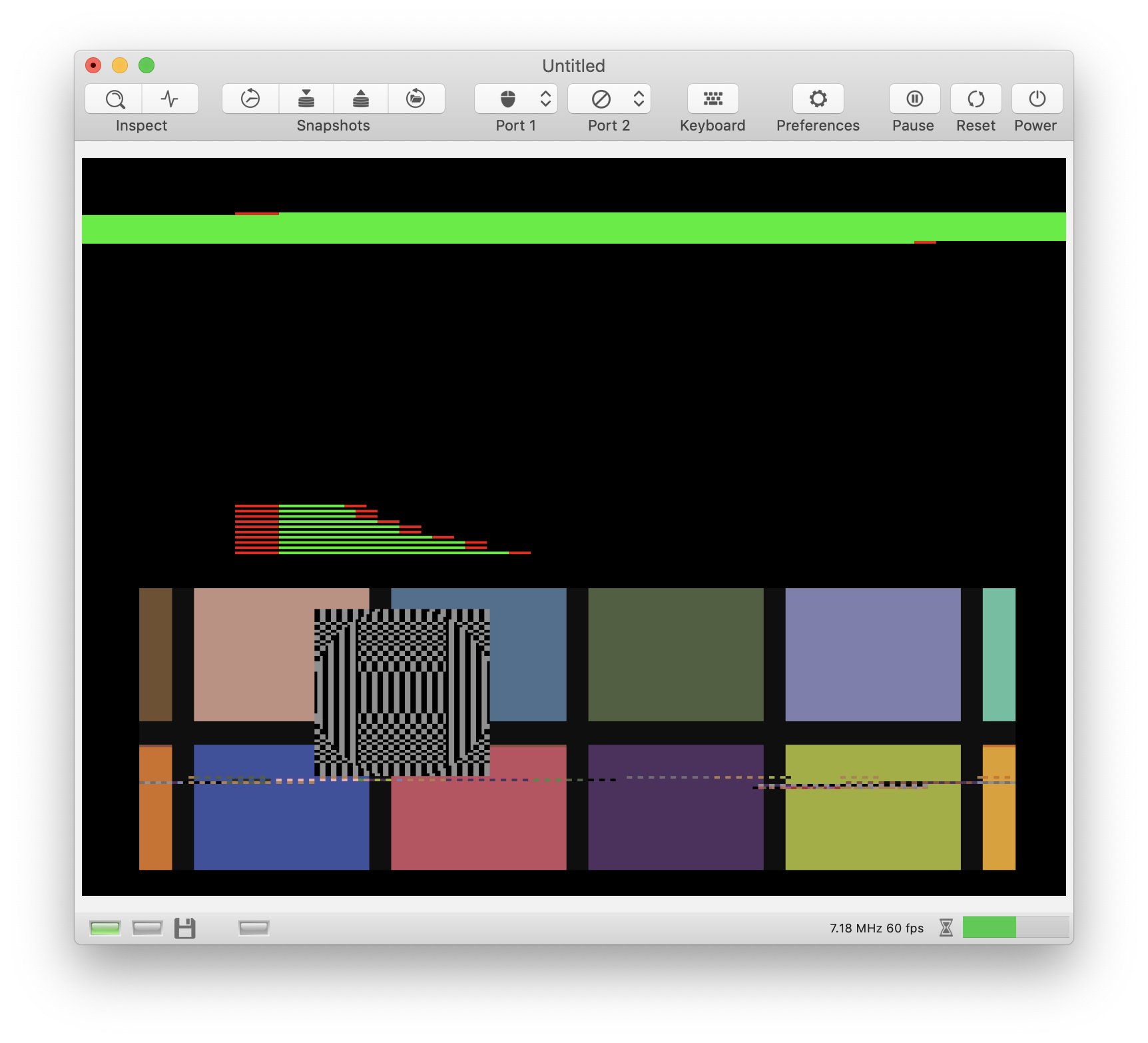This screenshot has width=1148, height=1043.
Task: Pause the emulator
Action: pyautogui.click(x=914, y=99)
